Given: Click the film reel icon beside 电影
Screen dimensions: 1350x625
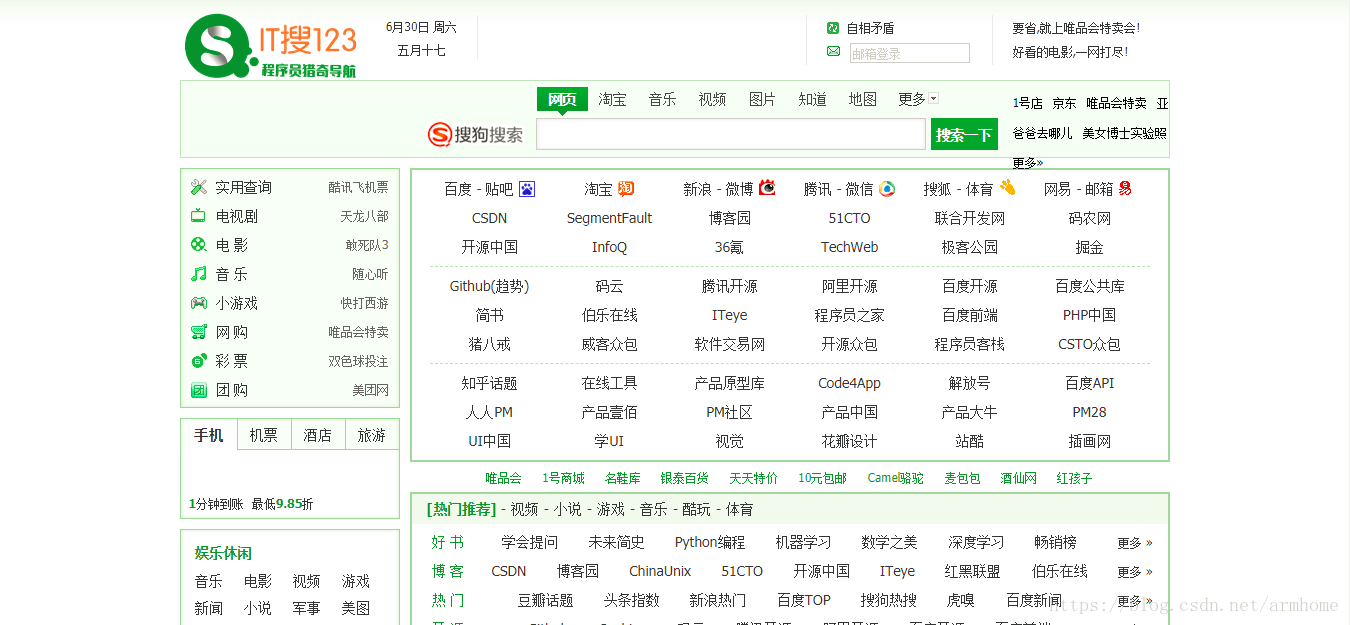Looking at the screenshot, I should click(x=199, y=245).
